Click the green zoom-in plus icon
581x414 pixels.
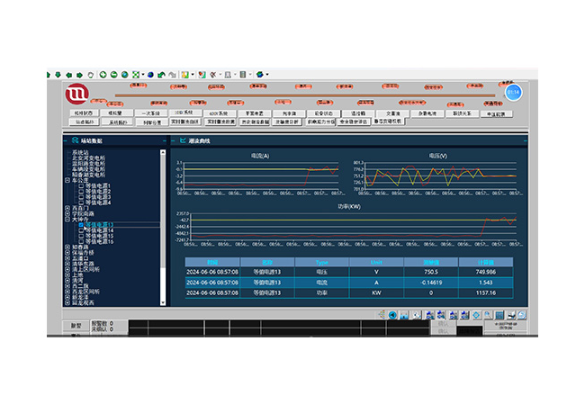tap(103, 75)
